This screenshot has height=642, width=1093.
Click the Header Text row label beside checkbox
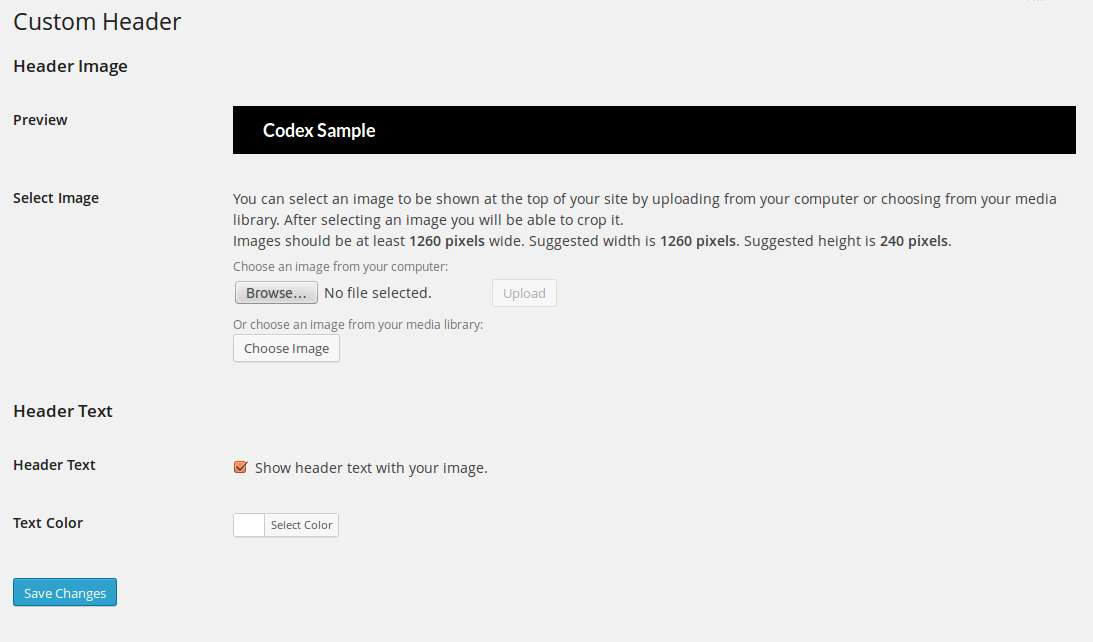tap(54, 465)
